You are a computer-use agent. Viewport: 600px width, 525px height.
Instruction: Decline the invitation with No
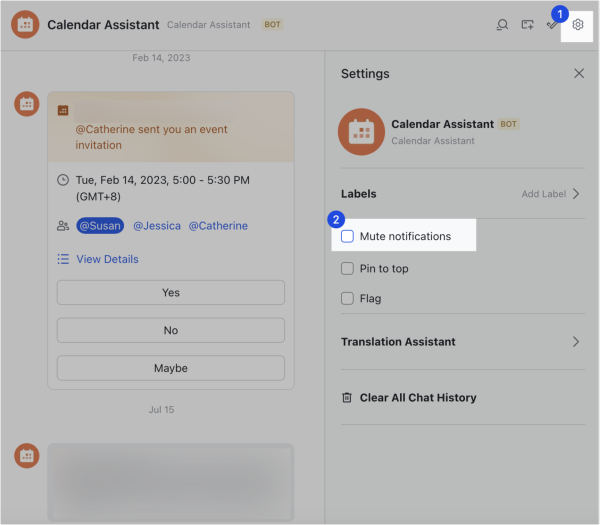171,330
